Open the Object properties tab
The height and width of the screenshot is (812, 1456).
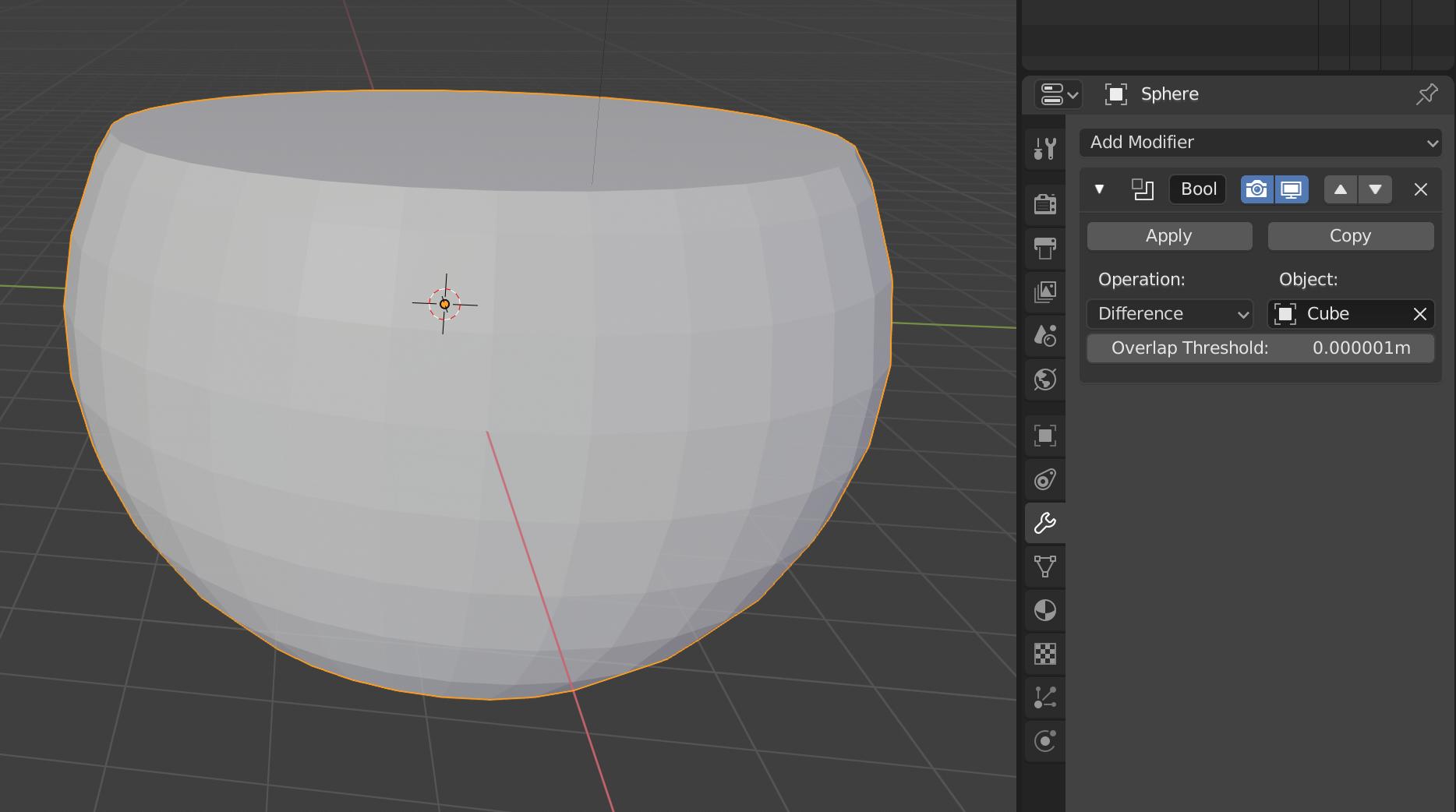pos(1045,435)
